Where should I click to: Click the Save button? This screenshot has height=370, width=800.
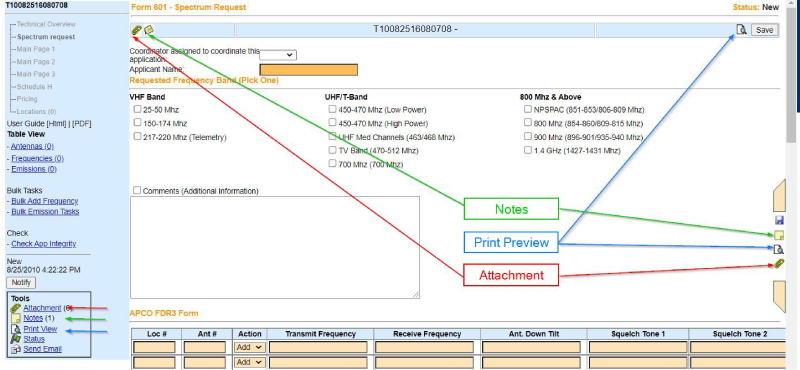click(764, 30)
